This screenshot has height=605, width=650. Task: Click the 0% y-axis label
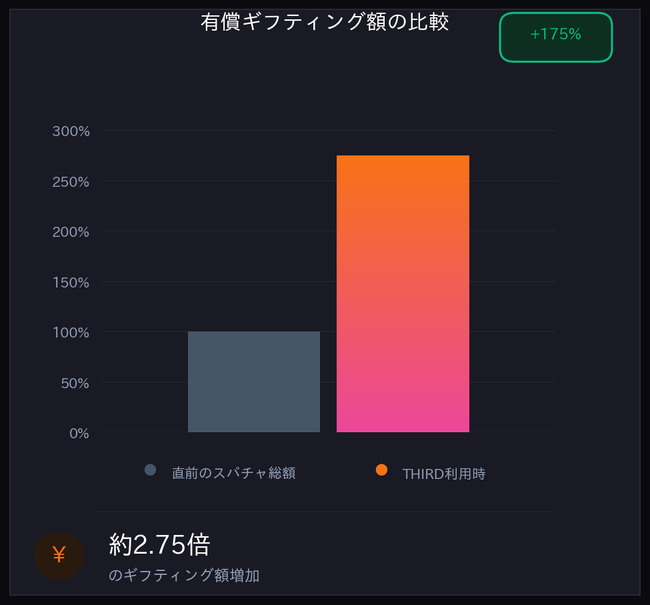tap(78, 433)
